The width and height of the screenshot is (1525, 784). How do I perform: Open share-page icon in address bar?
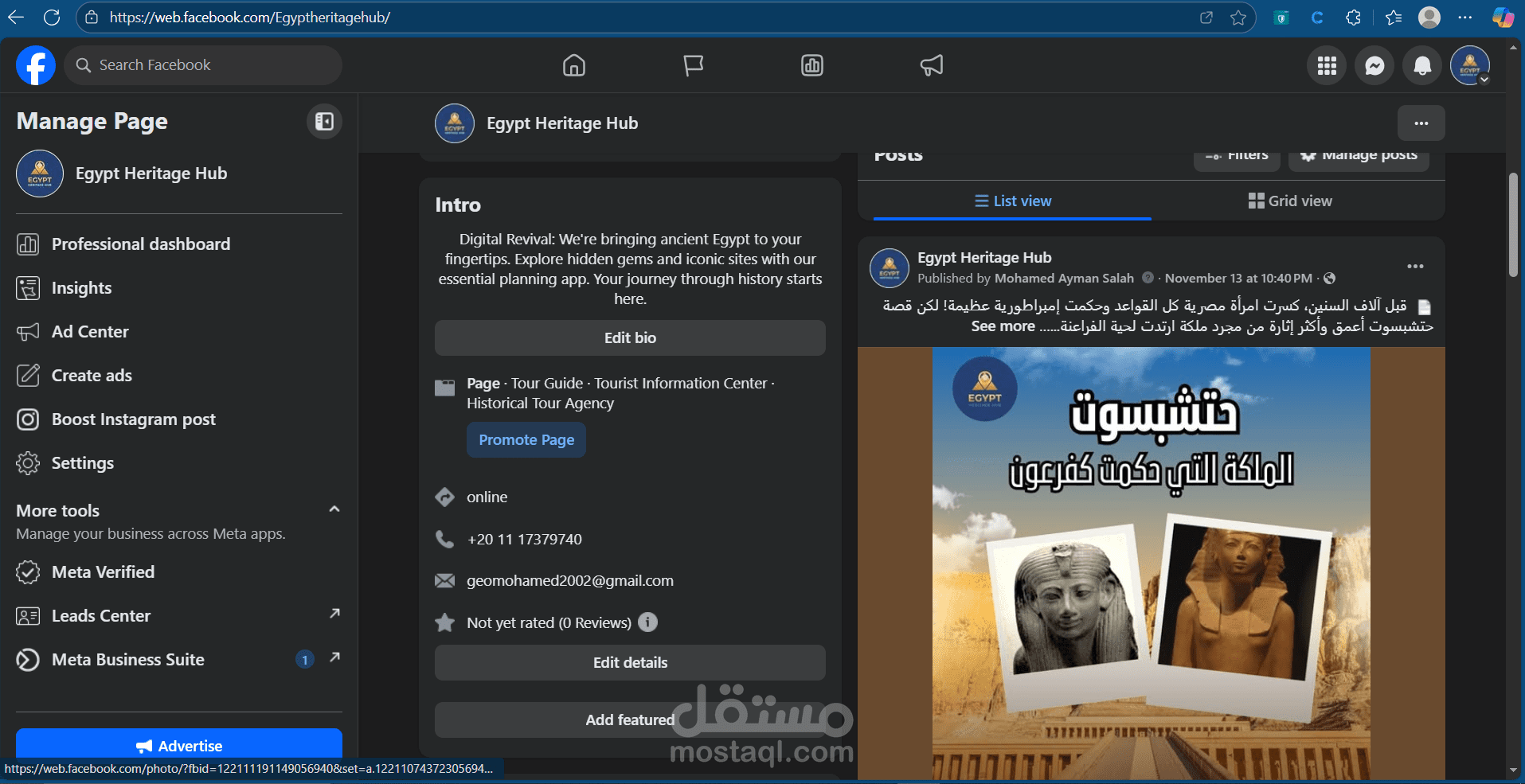coord(1206,18)
